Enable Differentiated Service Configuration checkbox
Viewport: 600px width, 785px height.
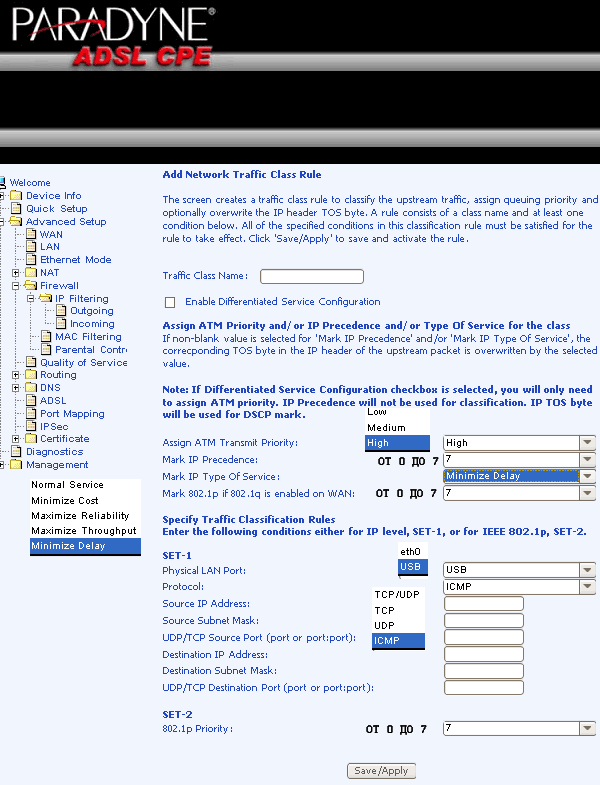click(170, 302)
